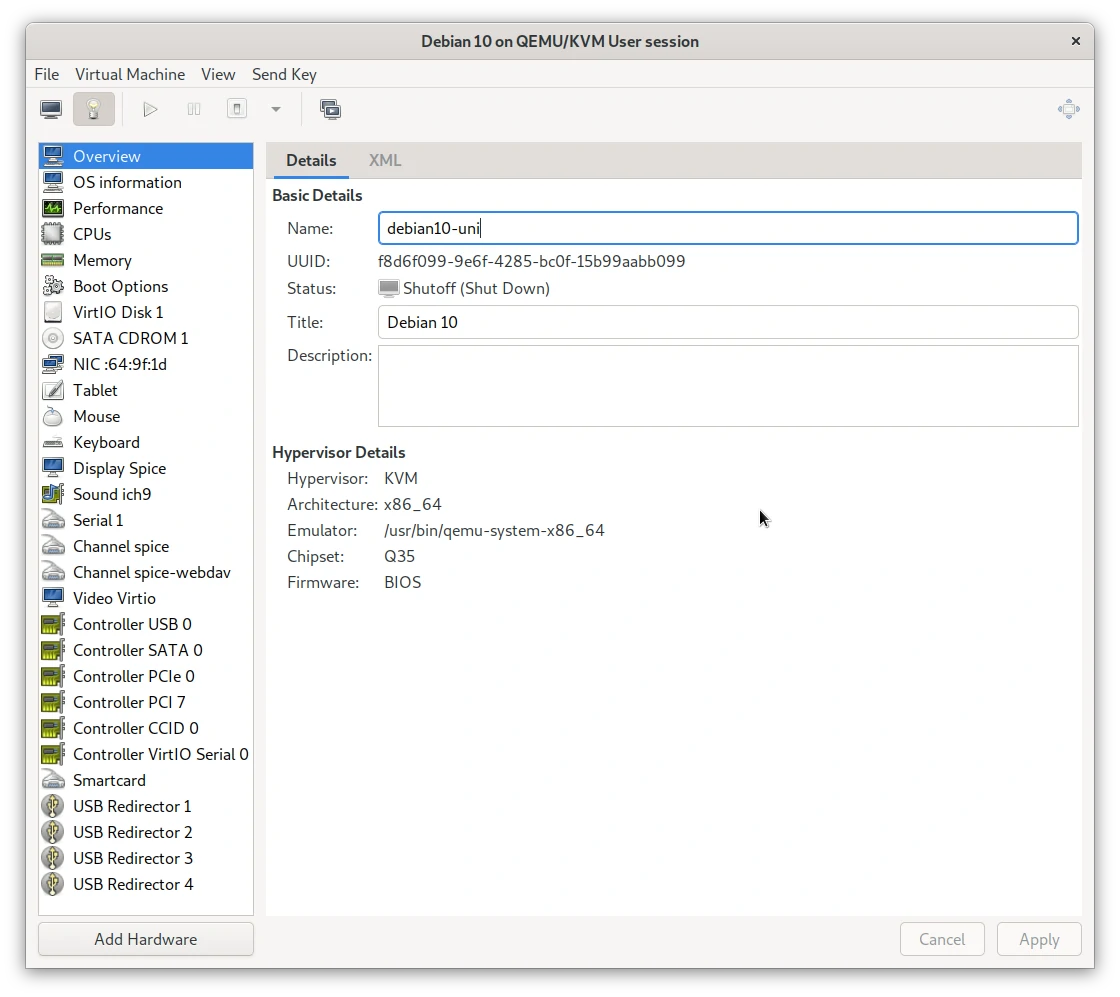Open the shutdown options dropdown arrow
This screenshot has height=997, width=1120.
pos(276,109)
